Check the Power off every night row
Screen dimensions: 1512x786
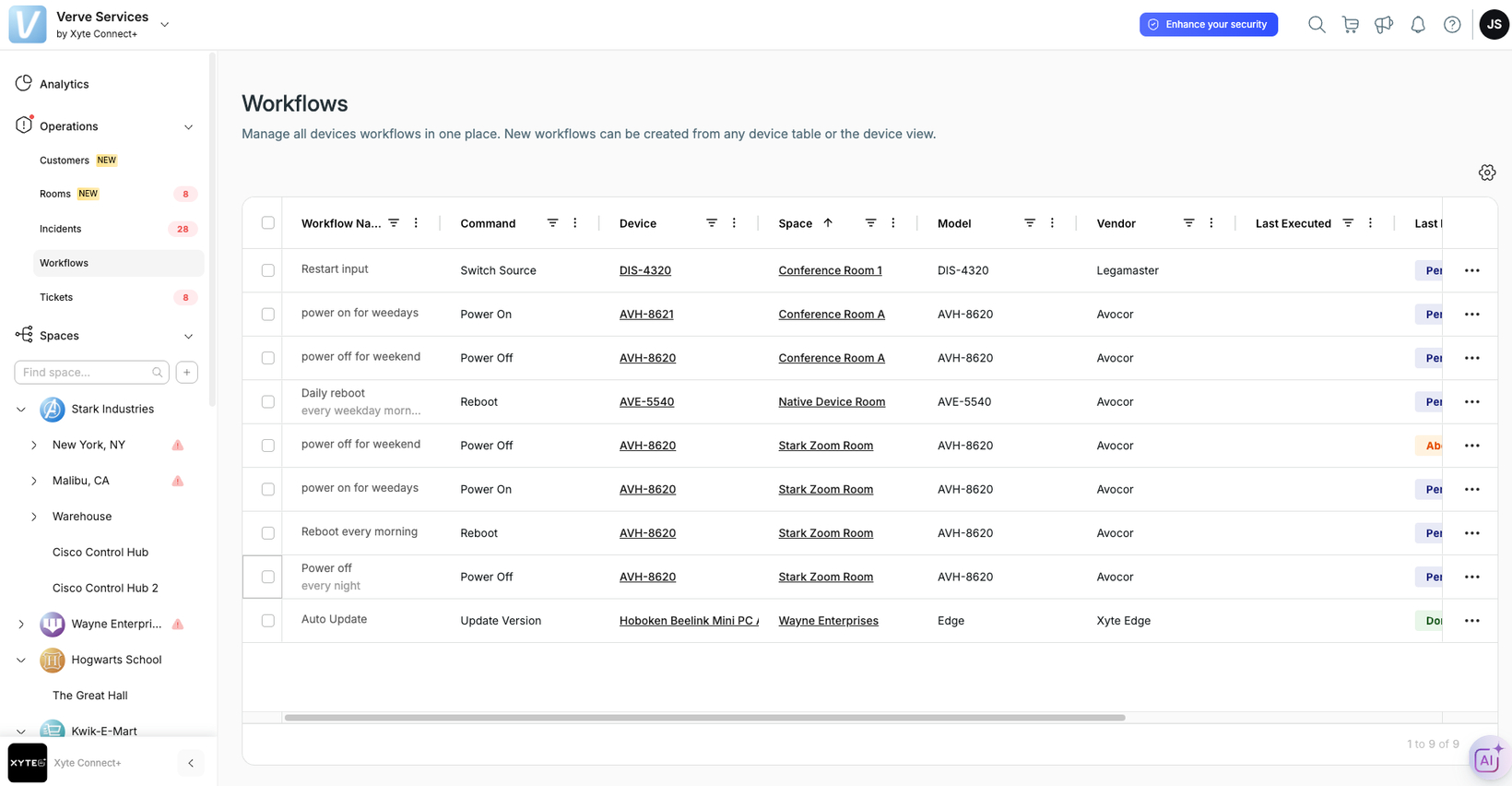268,578
